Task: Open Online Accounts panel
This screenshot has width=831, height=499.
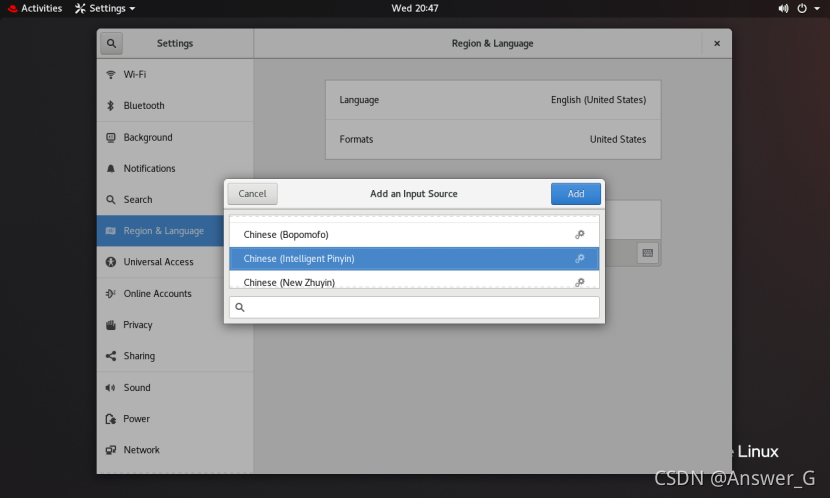Action: click(175, 293)
